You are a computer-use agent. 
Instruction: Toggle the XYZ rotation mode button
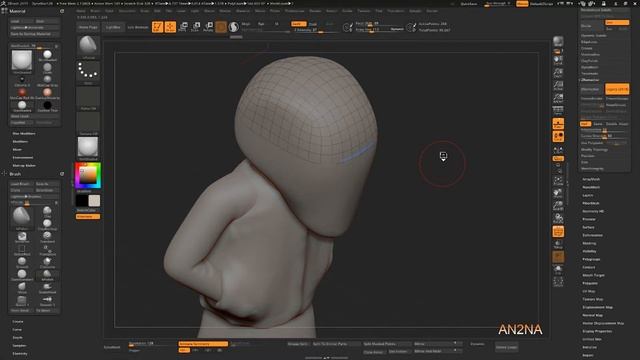tap(558, 158)
